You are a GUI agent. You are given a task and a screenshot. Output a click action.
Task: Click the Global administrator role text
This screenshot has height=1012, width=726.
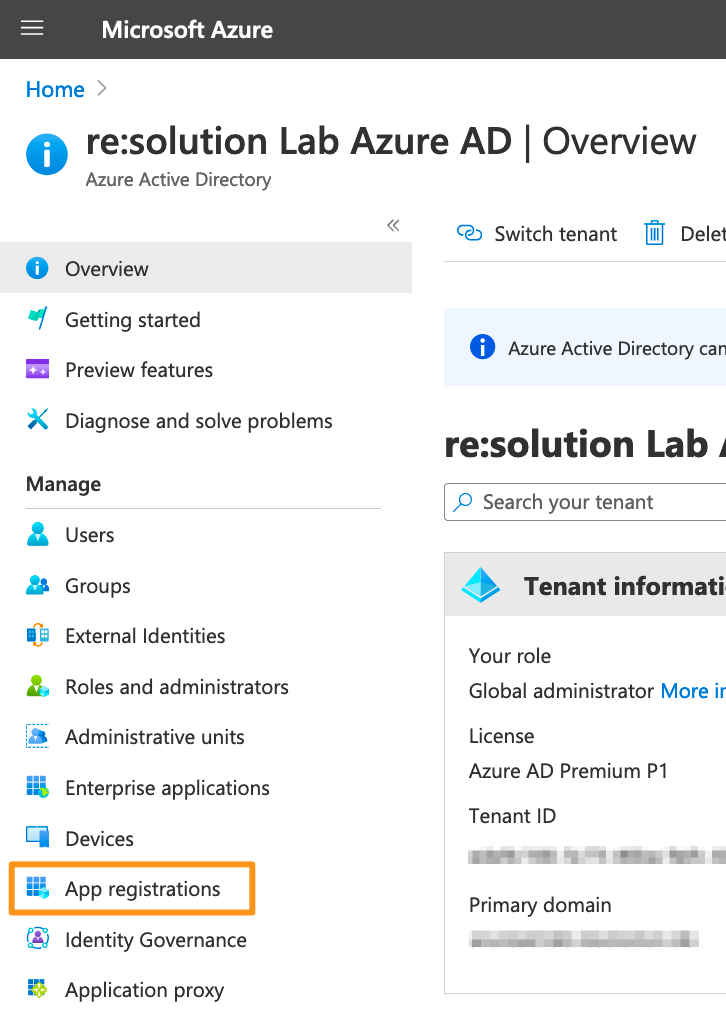[x=561, y=691]
